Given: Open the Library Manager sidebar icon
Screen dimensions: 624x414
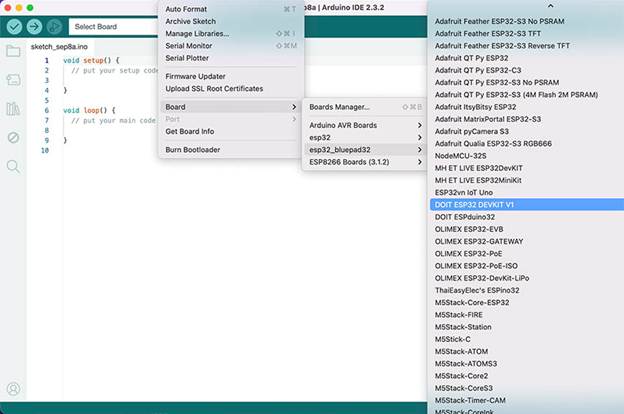Looking at the screenshot, I should (13, 108).
